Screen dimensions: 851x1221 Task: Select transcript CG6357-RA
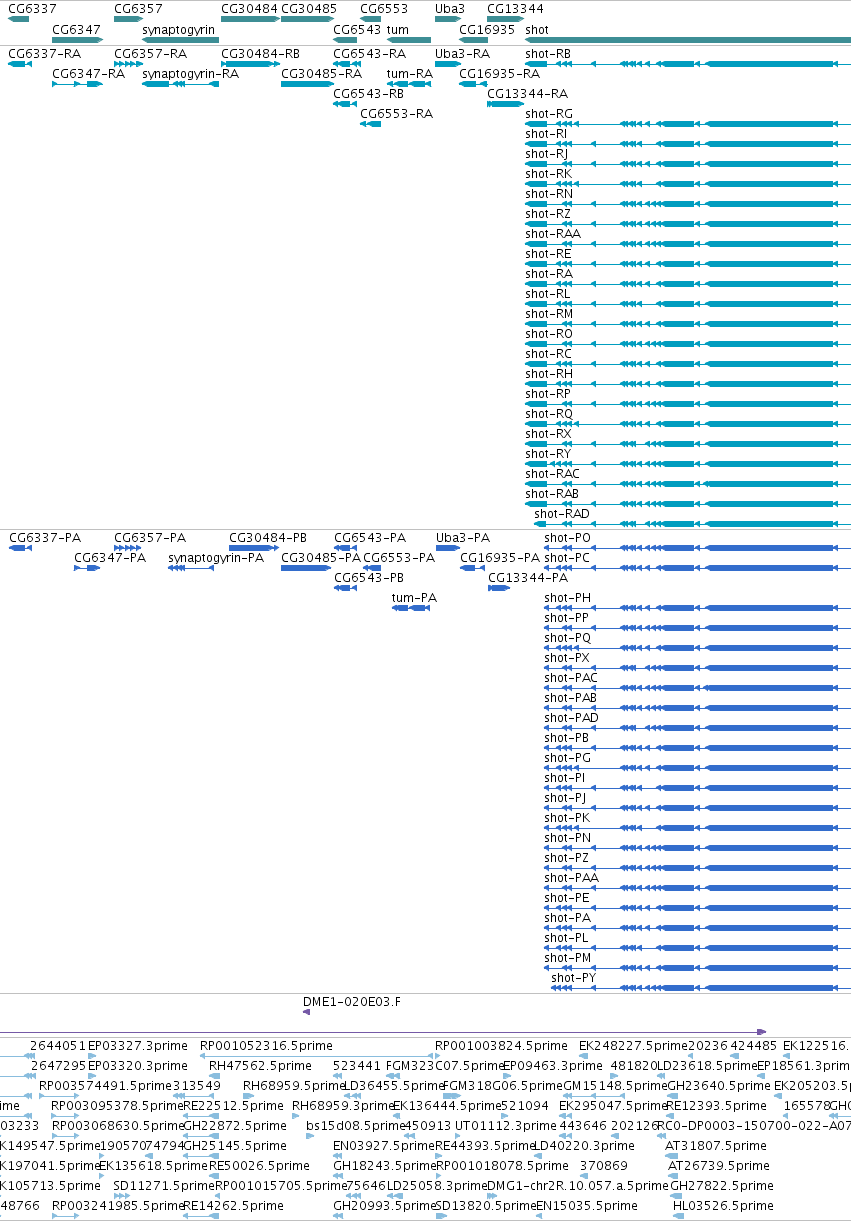150,53
